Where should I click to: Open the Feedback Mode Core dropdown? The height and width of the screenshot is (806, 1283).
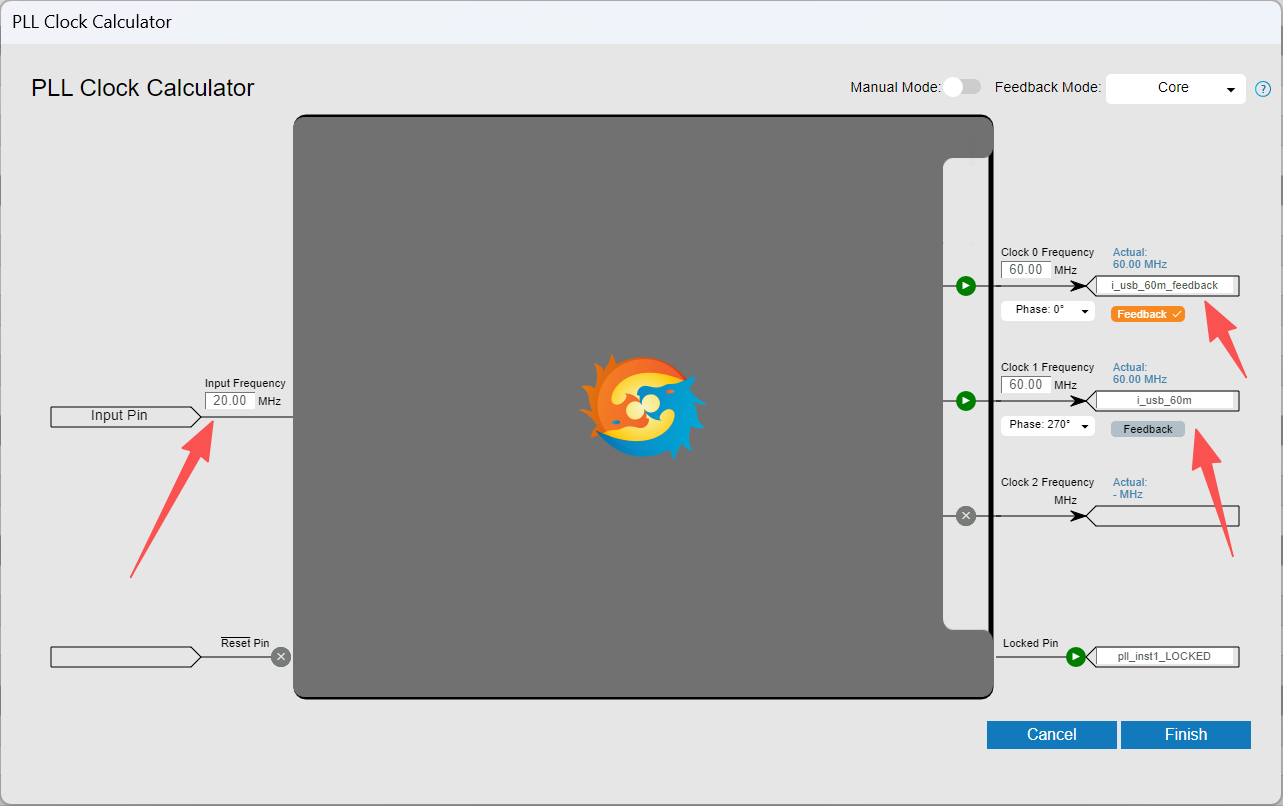point(1176,88)
